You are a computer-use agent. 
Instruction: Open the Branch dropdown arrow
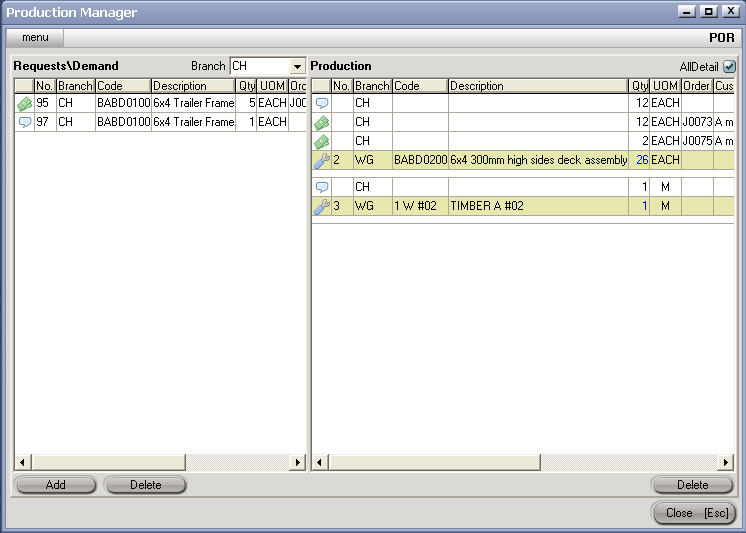coord(297,66)
